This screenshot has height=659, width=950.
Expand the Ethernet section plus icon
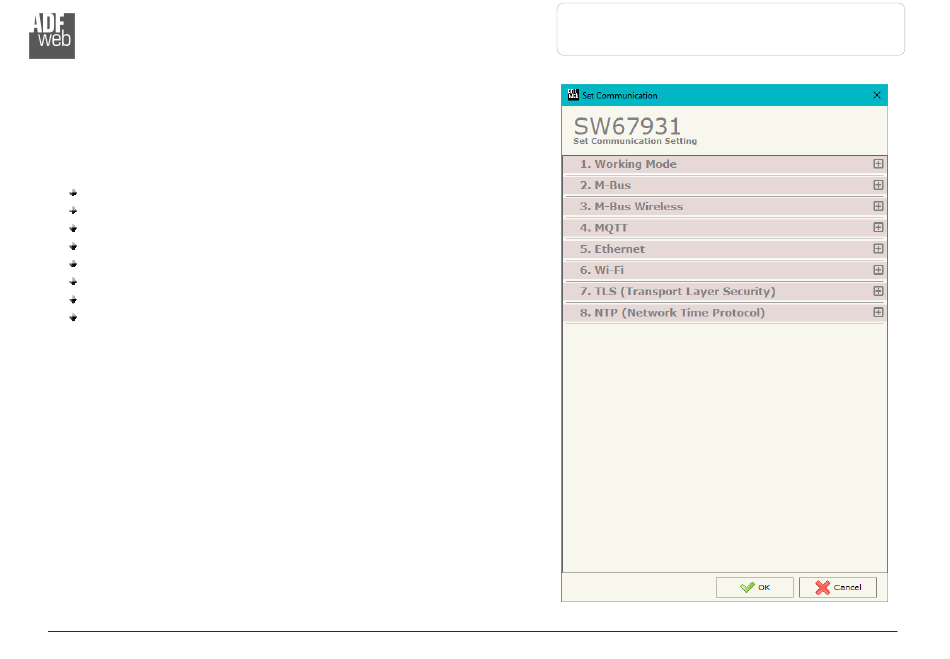(878, 249)
